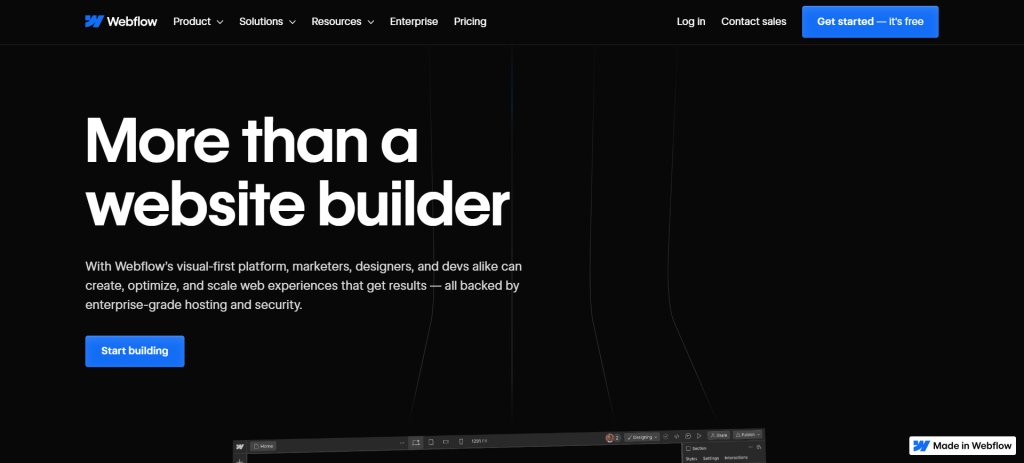Viewport: 1024px width, 463px height.
Task: Go to the Enterprise page
Action: click(x=414, y=22)
